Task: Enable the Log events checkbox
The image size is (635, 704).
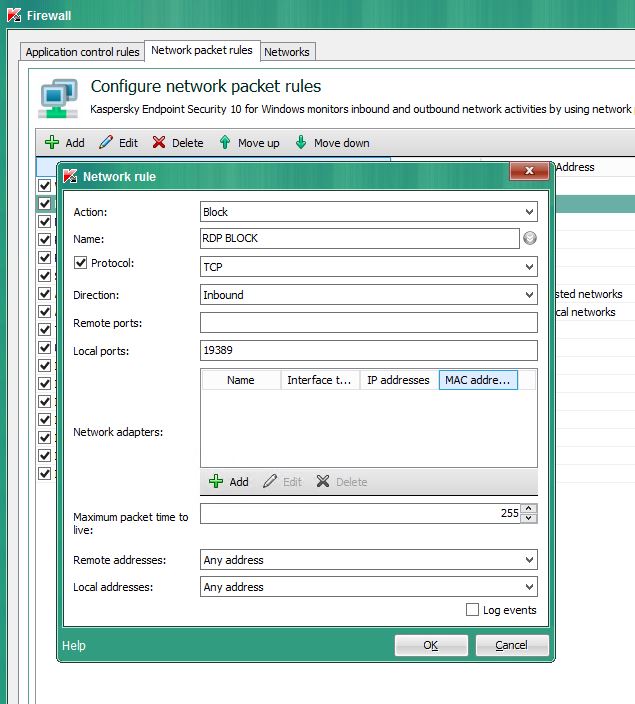Action: click(473, 610)
